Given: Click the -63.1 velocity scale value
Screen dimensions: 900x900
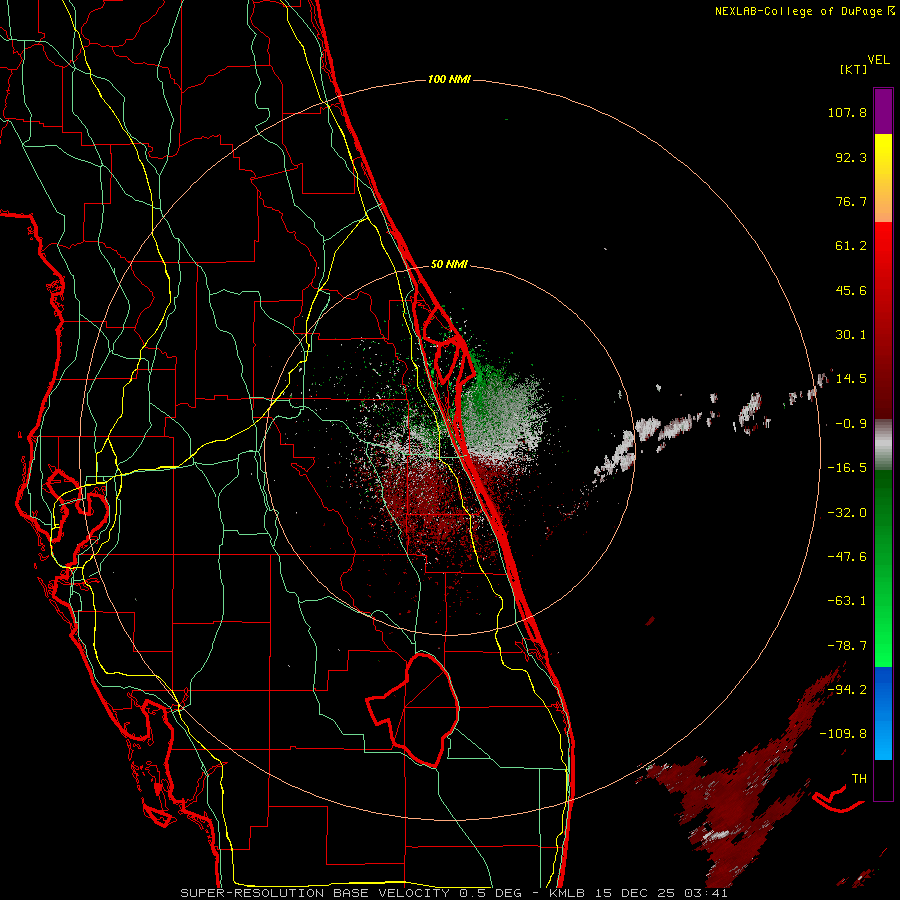Looking at the screenshot, I should [847, 601].
